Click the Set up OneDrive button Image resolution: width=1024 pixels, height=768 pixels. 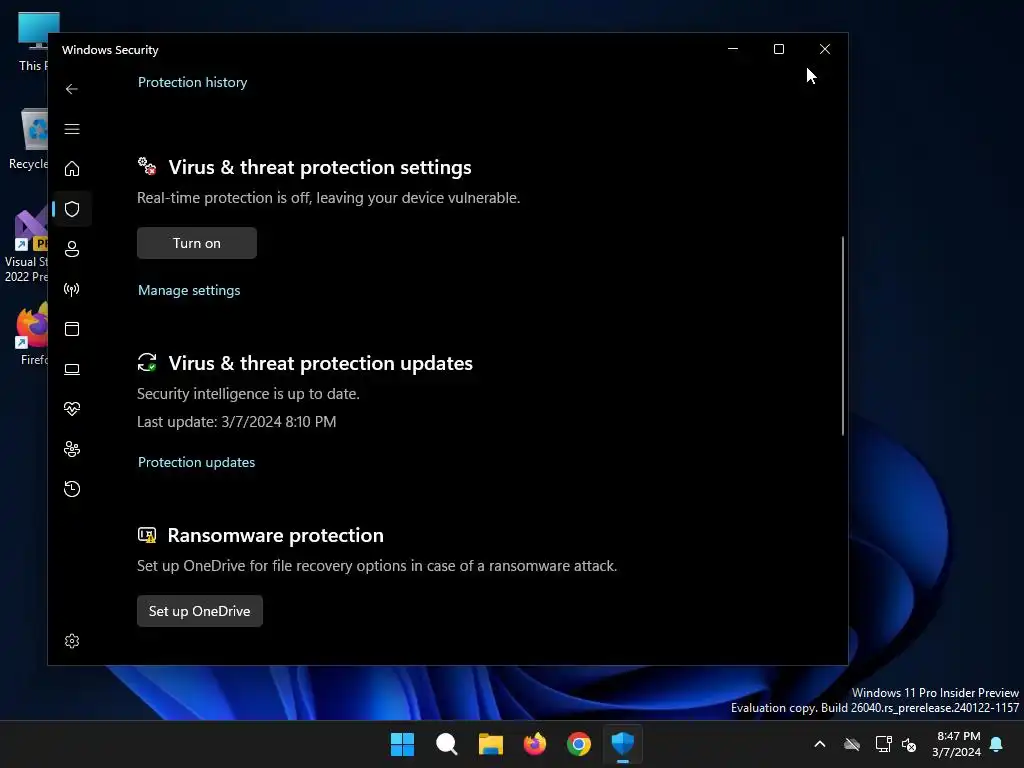pyautogui.click(x=200, y=611)
